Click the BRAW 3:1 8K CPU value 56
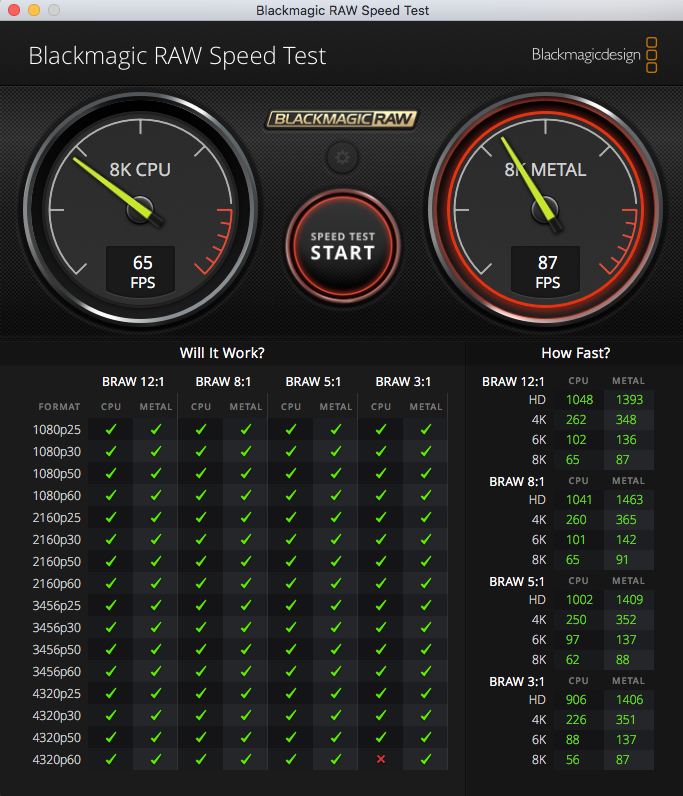Image resolution: width=683 pixels, height=796 pixels. [x=573, y=759]
